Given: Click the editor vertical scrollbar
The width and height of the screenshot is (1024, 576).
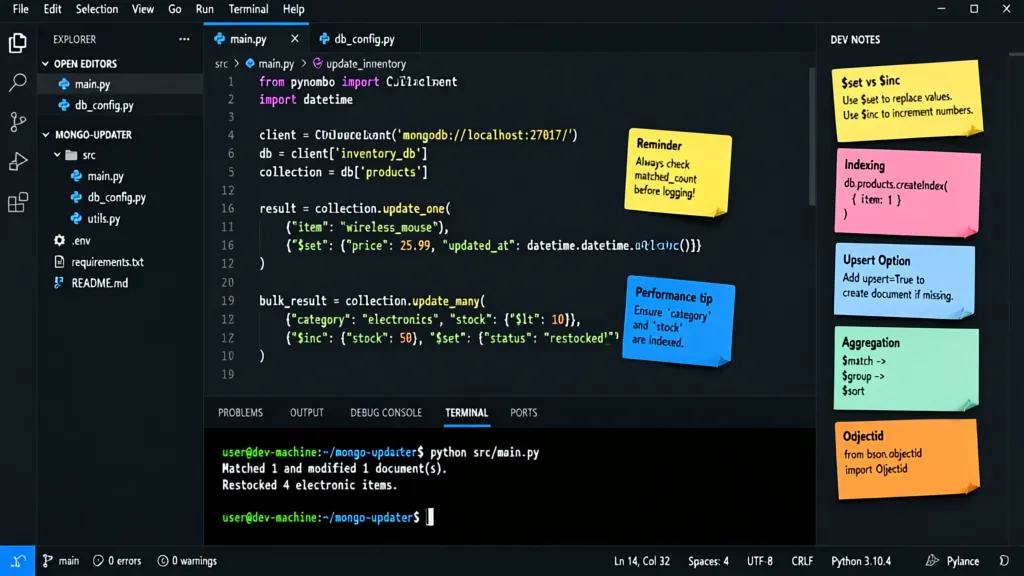Looking at the screenshot, I should 812,136.
